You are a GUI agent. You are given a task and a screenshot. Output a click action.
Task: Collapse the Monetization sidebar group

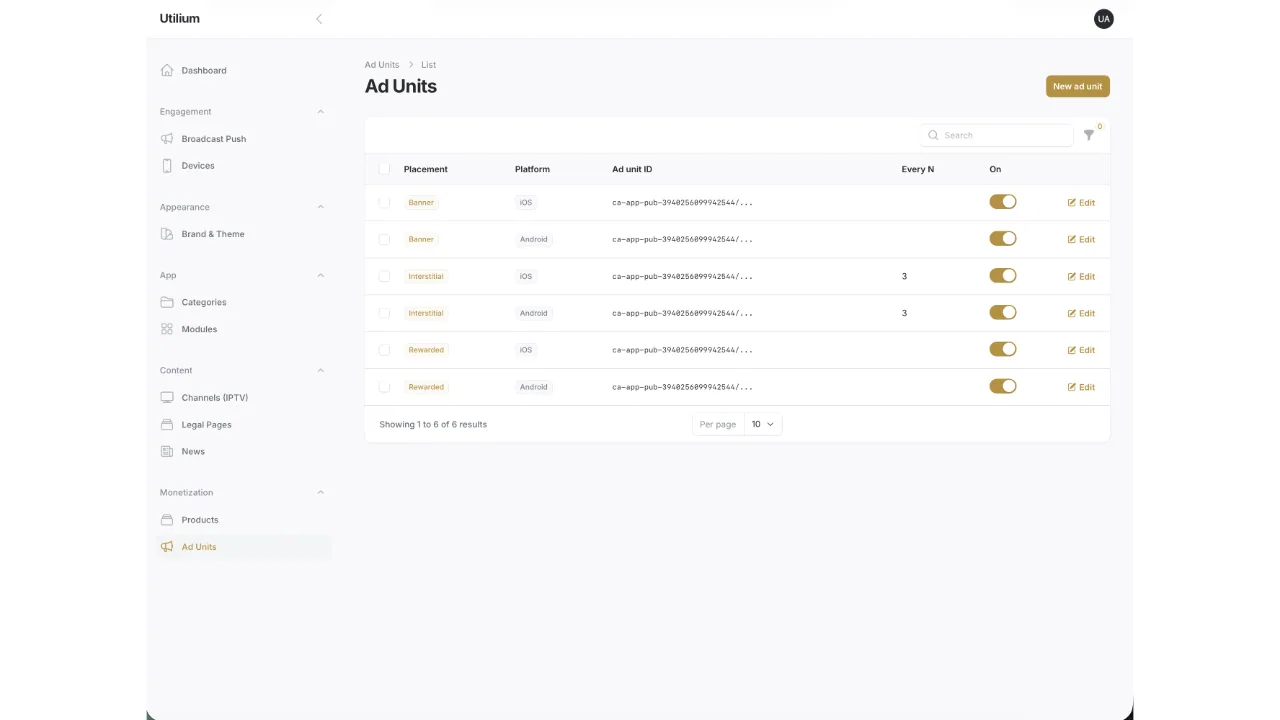[x=320, y=493]
